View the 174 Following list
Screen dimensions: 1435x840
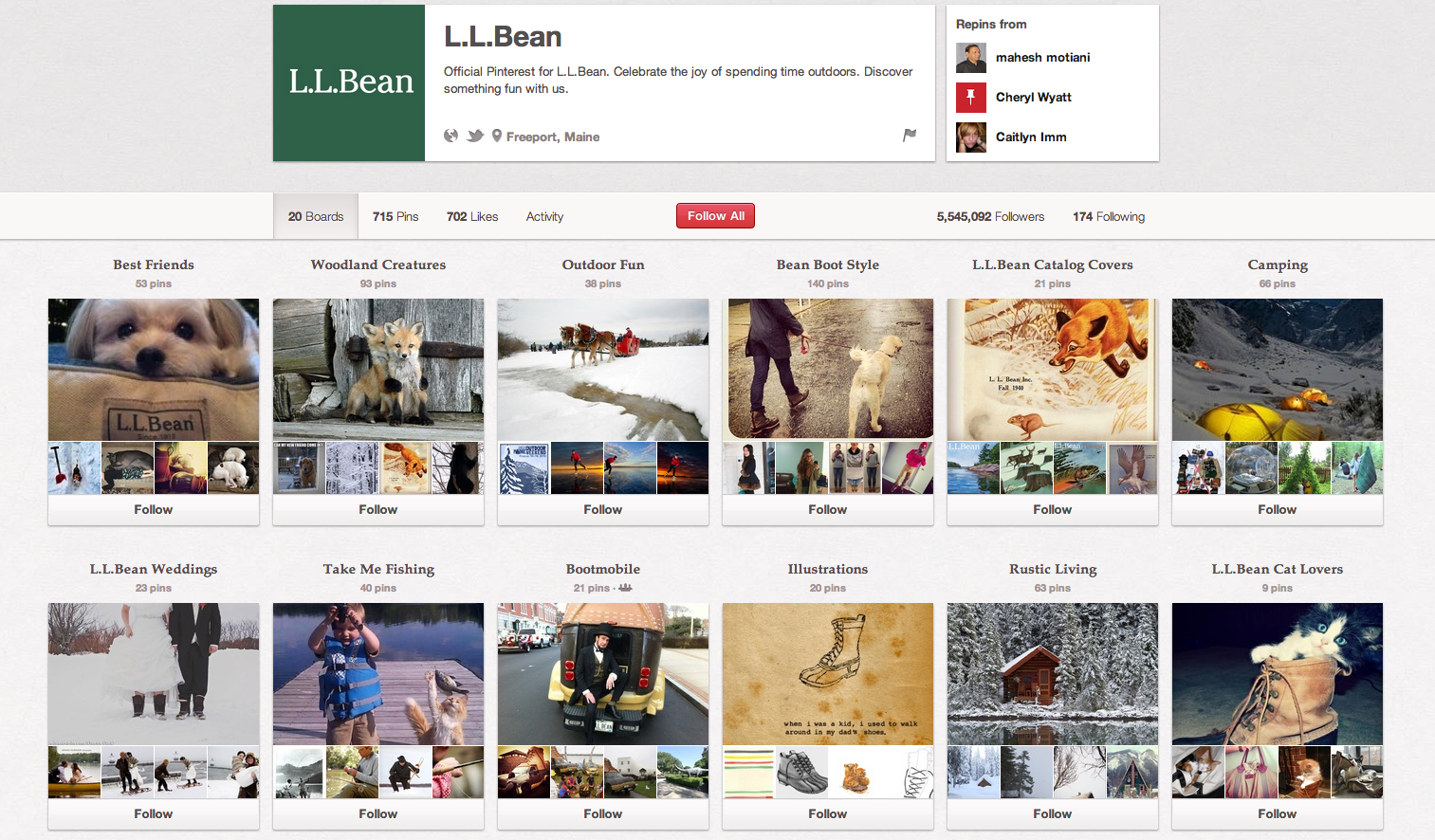click(1109, 216)
